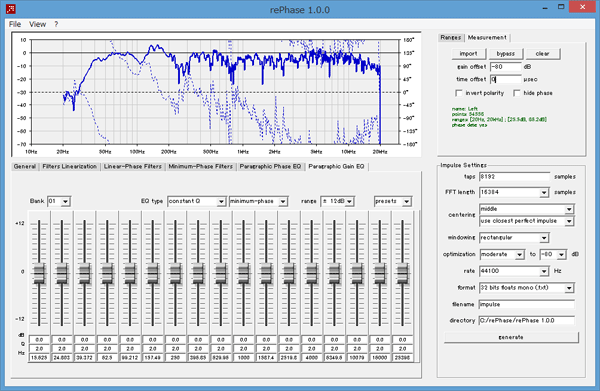
Task: Open the optimization moderate dropdown
Action: point(502,254)
